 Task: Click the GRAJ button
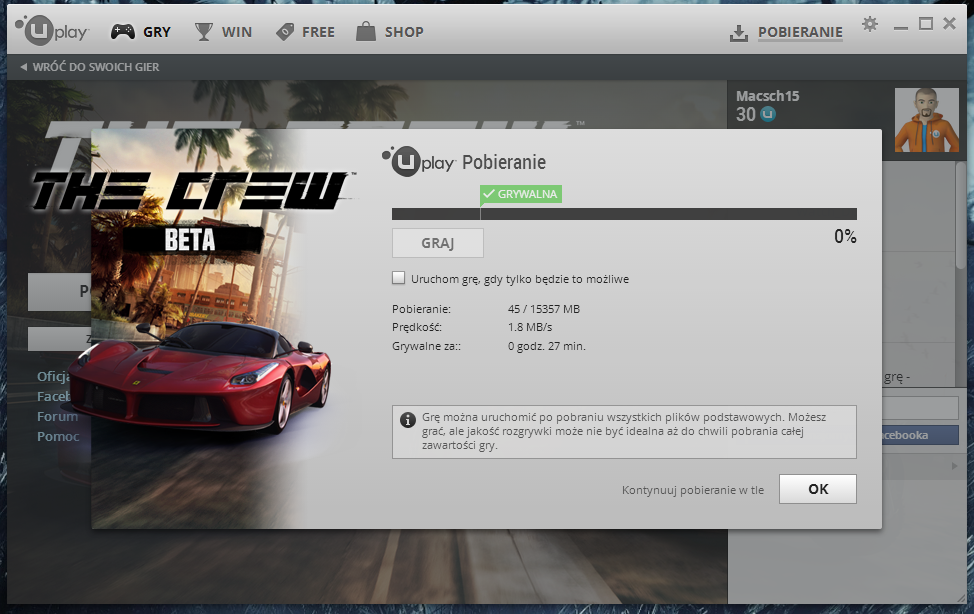(437, 243)
